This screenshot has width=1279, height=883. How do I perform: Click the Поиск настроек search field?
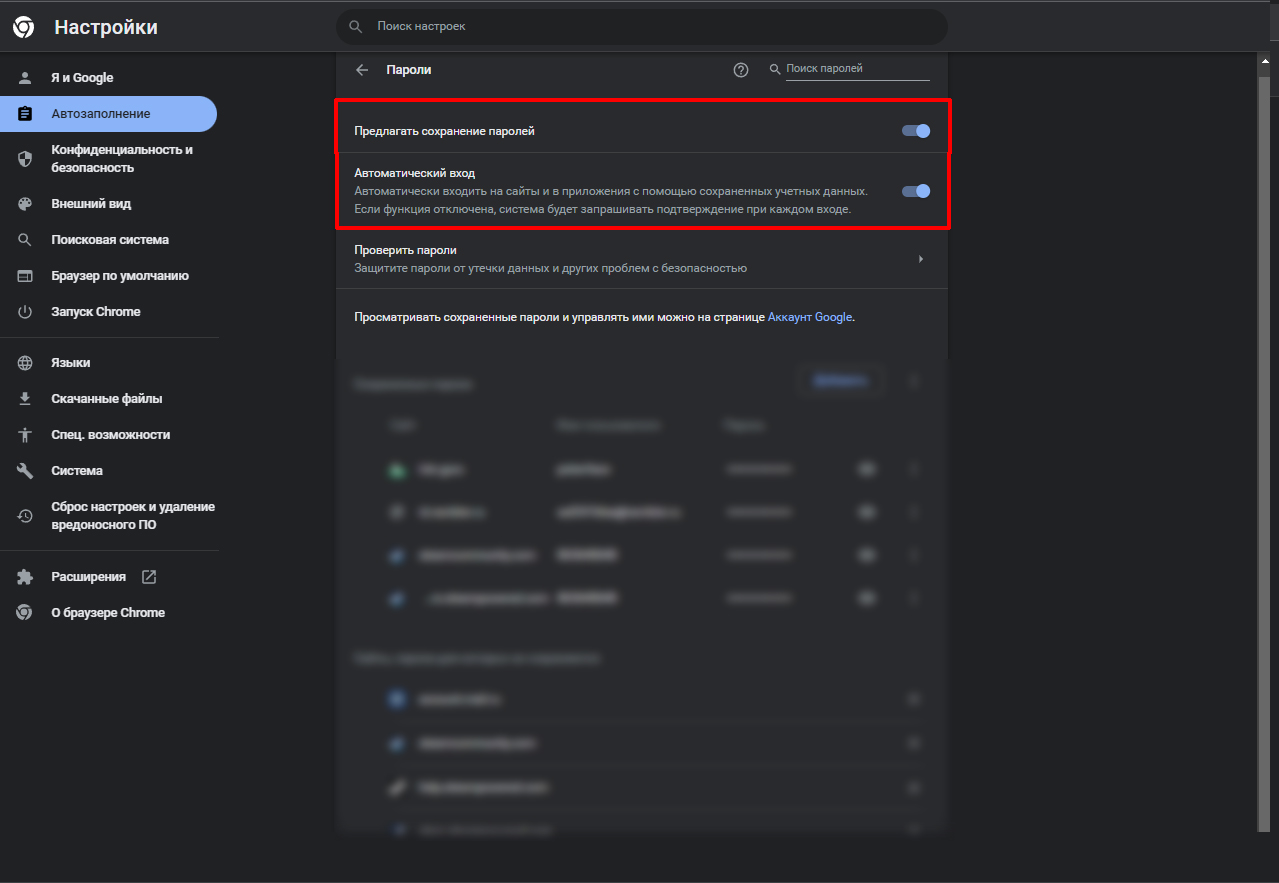(x=640, y=27)
